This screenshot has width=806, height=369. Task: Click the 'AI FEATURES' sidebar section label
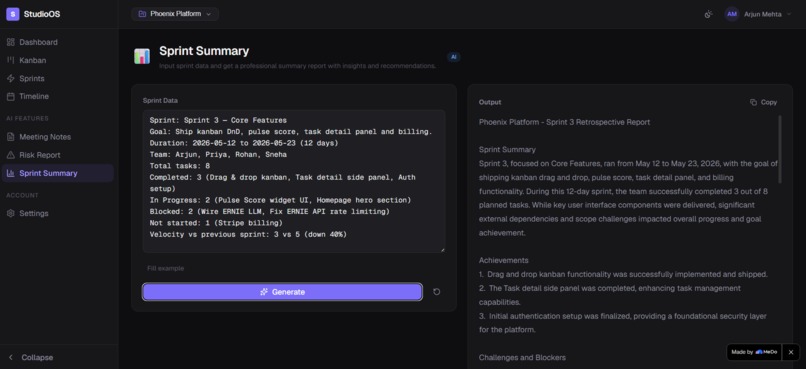[x=27, y=119]
